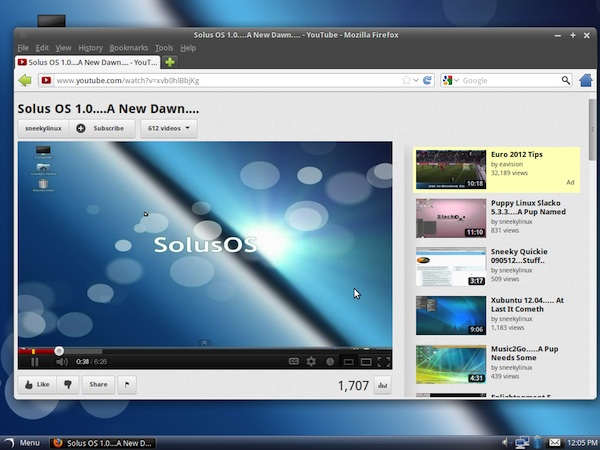Click the mail envelope tray icon
The width and height of the screenshot is (600, 450).
click(x=554, y=443)
